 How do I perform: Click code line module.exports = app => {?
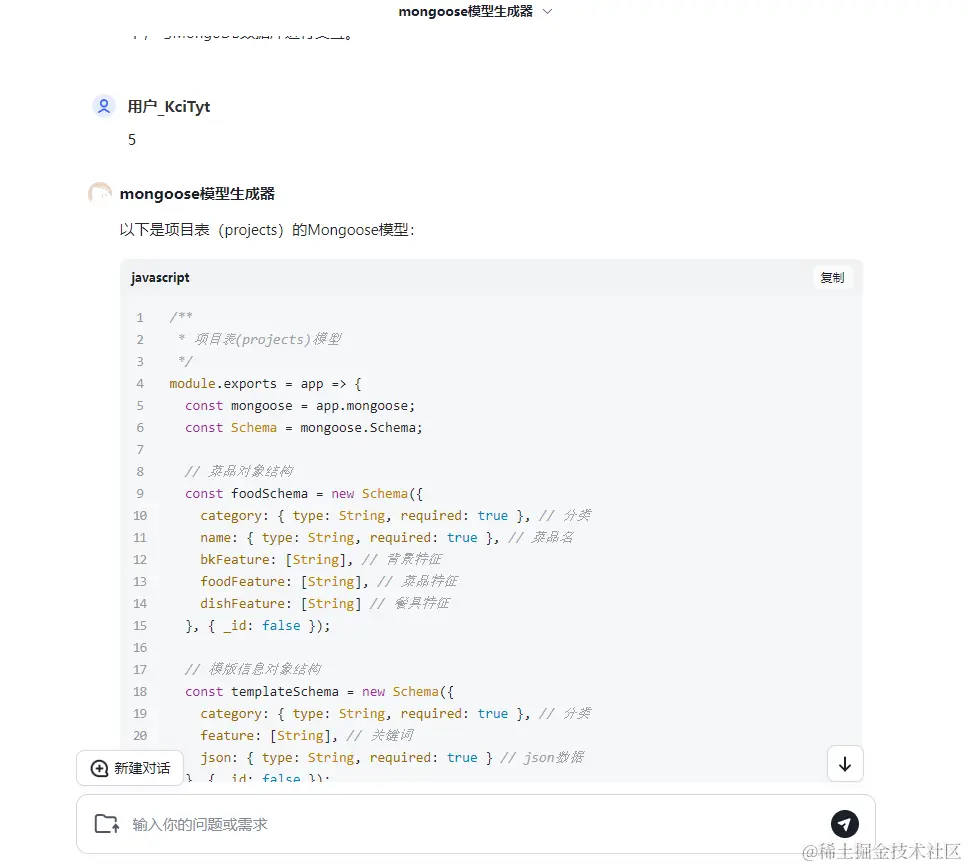(265, 383)
